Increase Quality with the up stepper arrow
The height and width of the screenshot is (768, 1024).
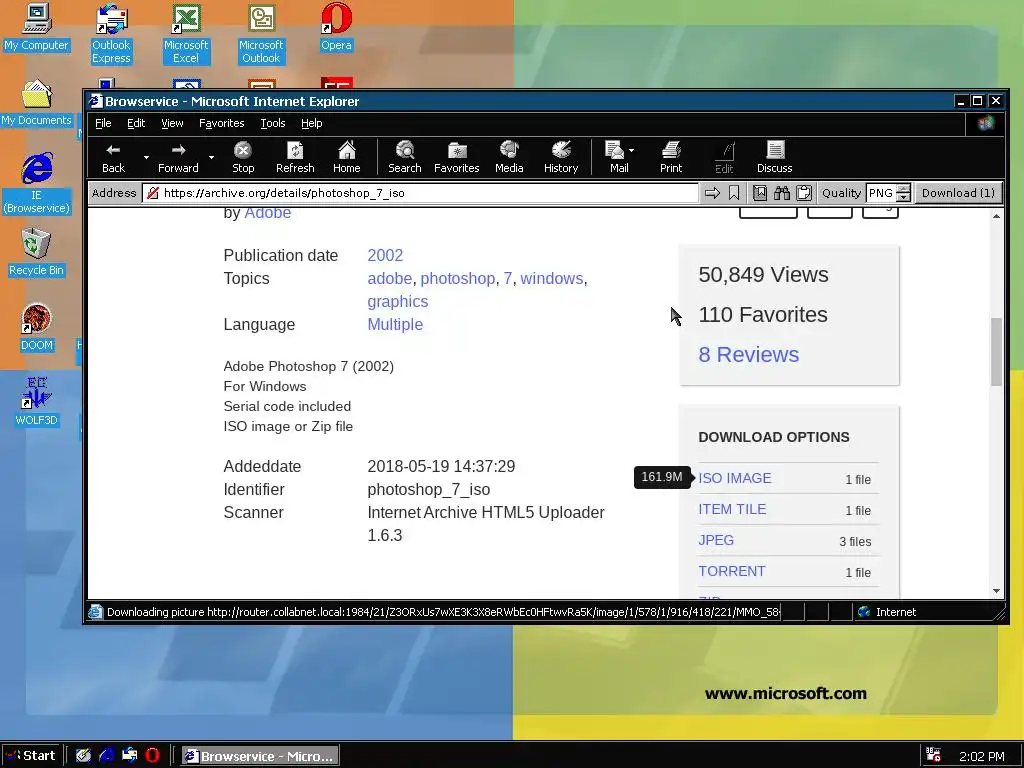[904, 189]
